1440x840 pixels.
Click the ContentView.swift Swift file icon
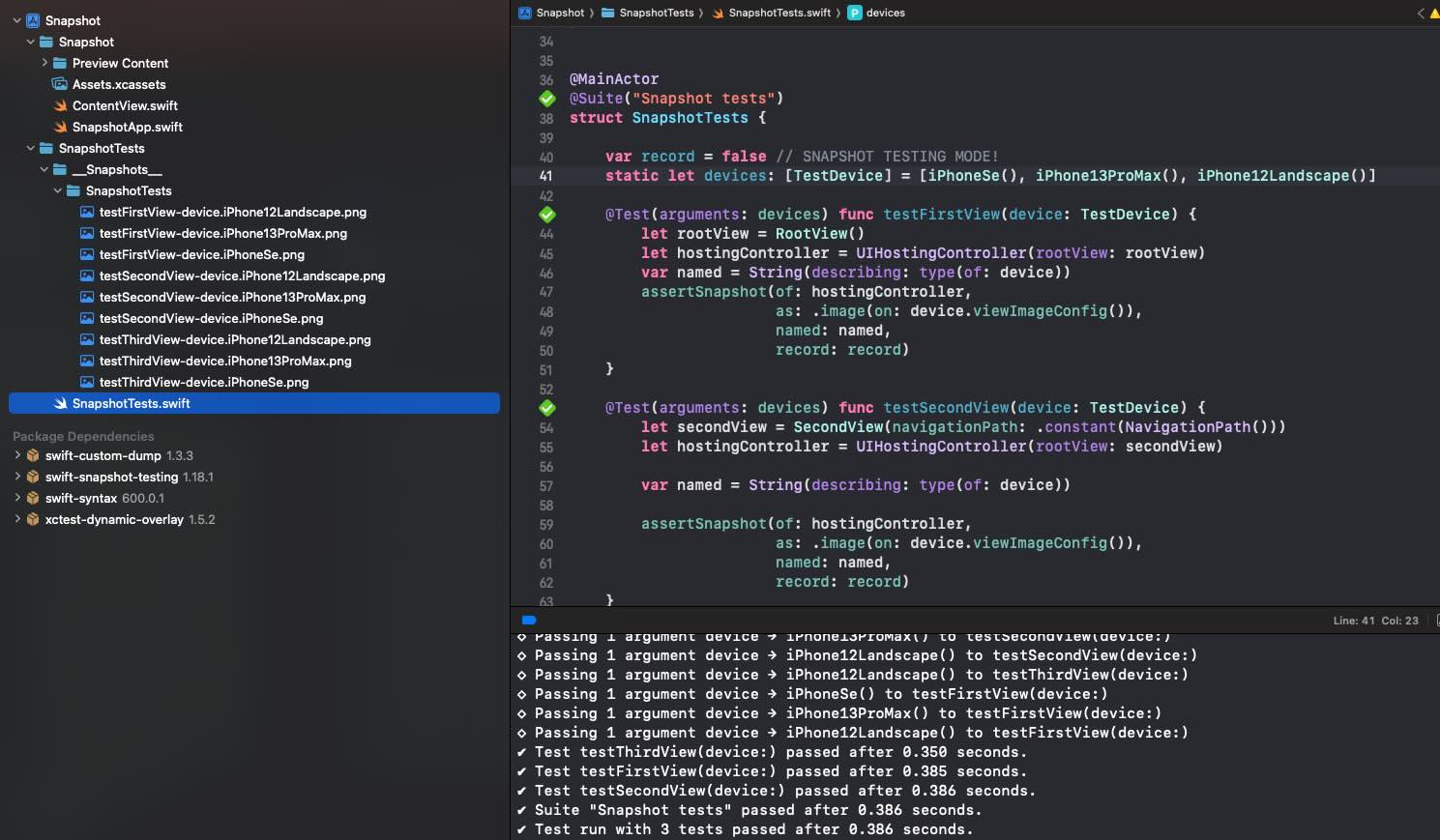(60, 105)
